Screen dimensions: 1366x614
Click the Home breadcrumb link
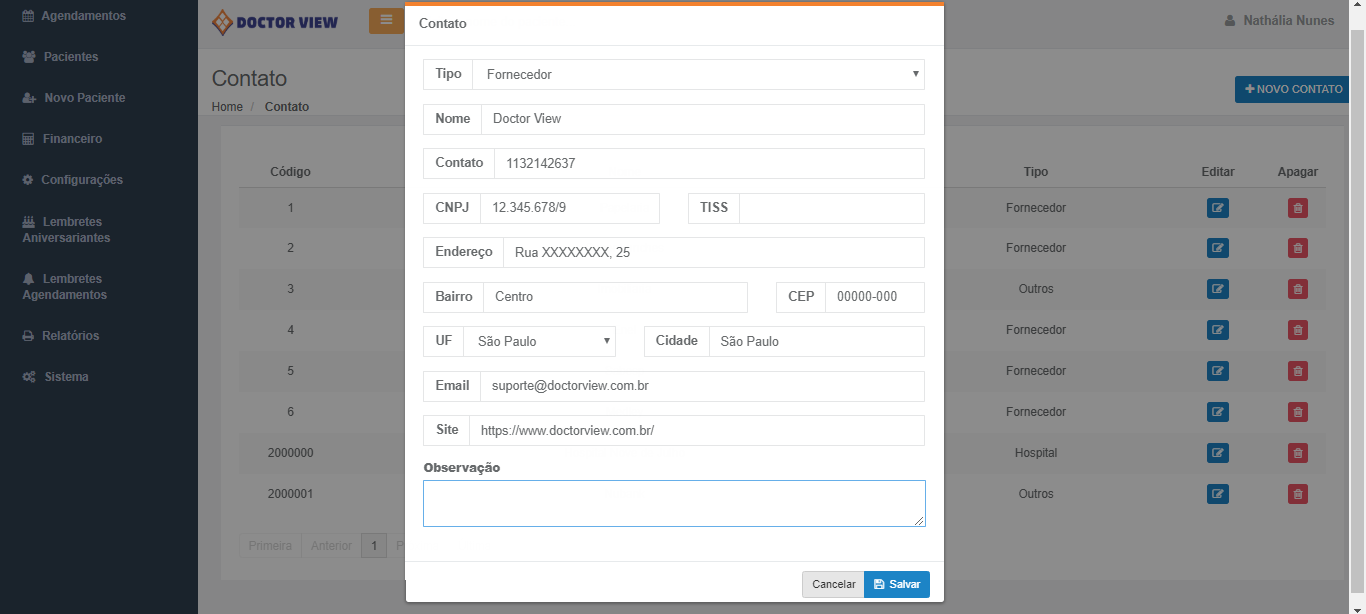coord(227,107)
